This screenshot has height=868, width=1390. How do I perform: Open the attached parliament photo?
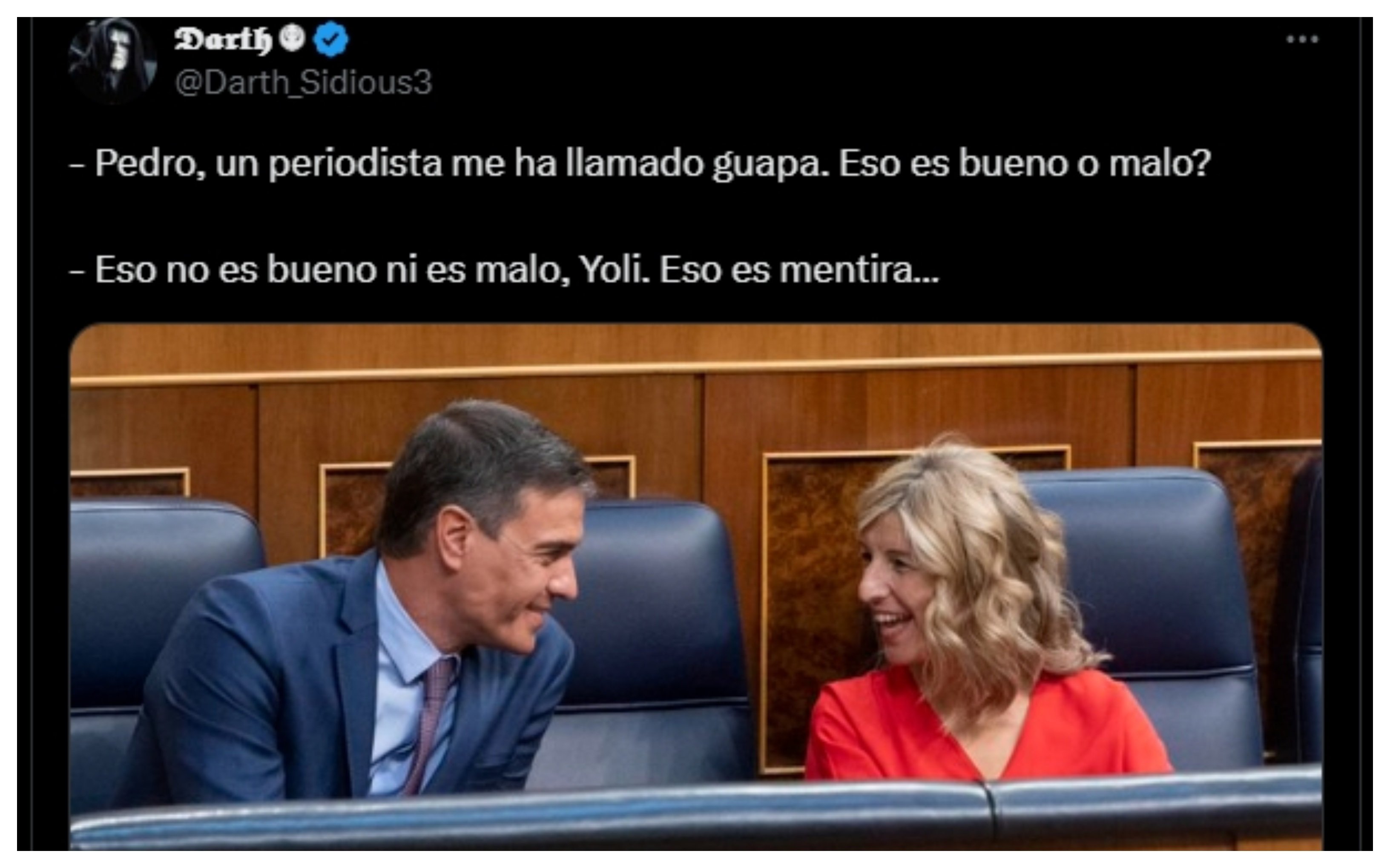coord(696,587)
